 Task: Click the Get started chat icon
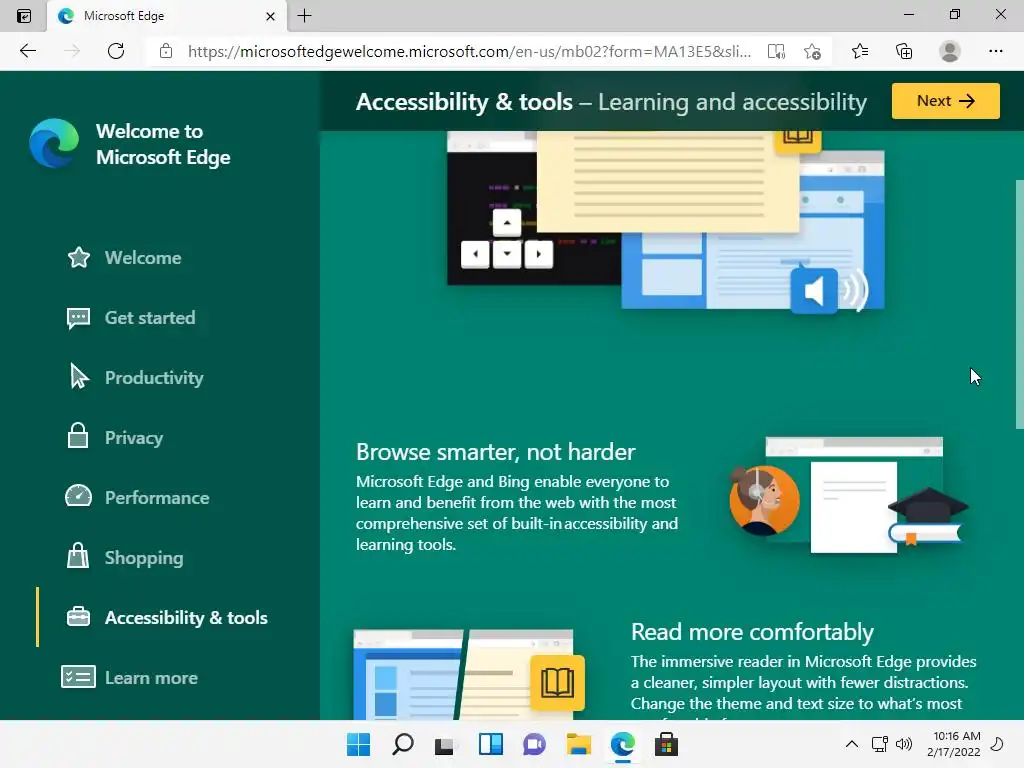coord(78,318)
